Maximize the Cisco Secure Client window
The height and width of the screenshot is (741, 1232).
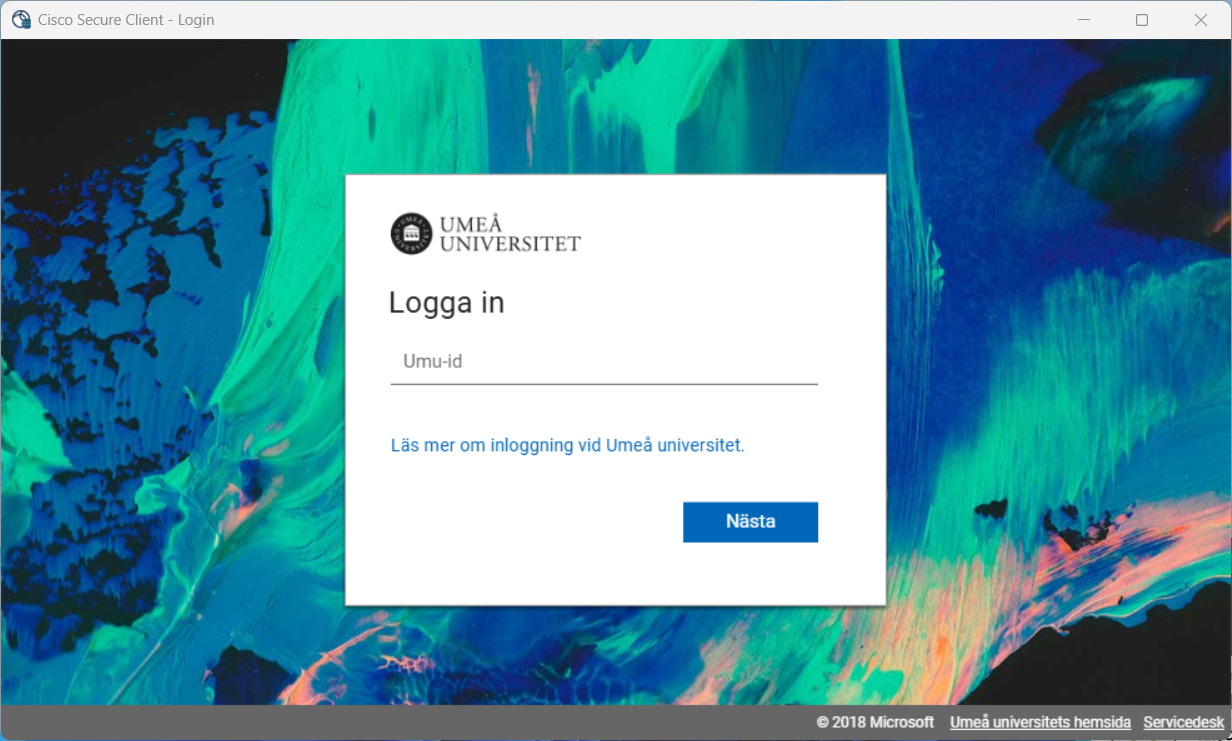1142,20
